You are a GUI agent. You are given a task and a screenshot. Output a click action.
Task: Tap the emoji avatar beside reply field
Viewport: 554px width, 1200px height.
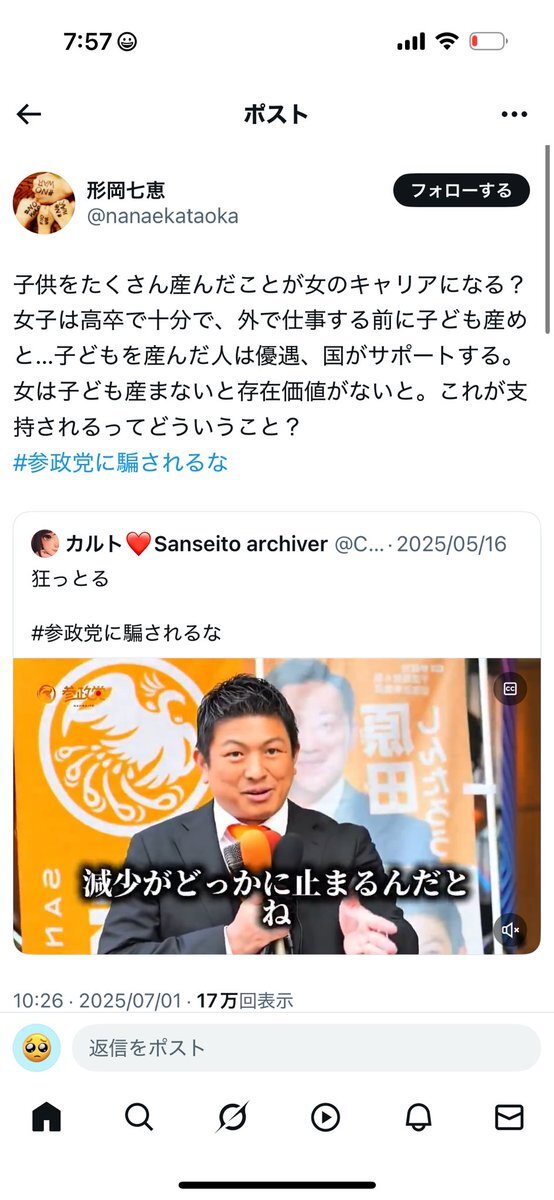point(36,1047)
